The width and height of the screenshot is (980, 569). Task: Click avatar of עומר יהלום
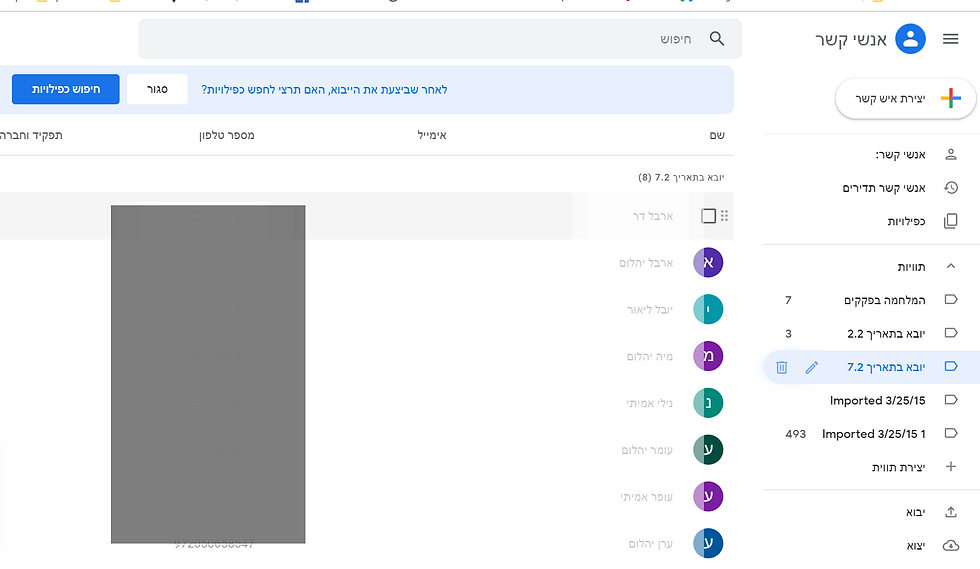(x=708, y=450)
